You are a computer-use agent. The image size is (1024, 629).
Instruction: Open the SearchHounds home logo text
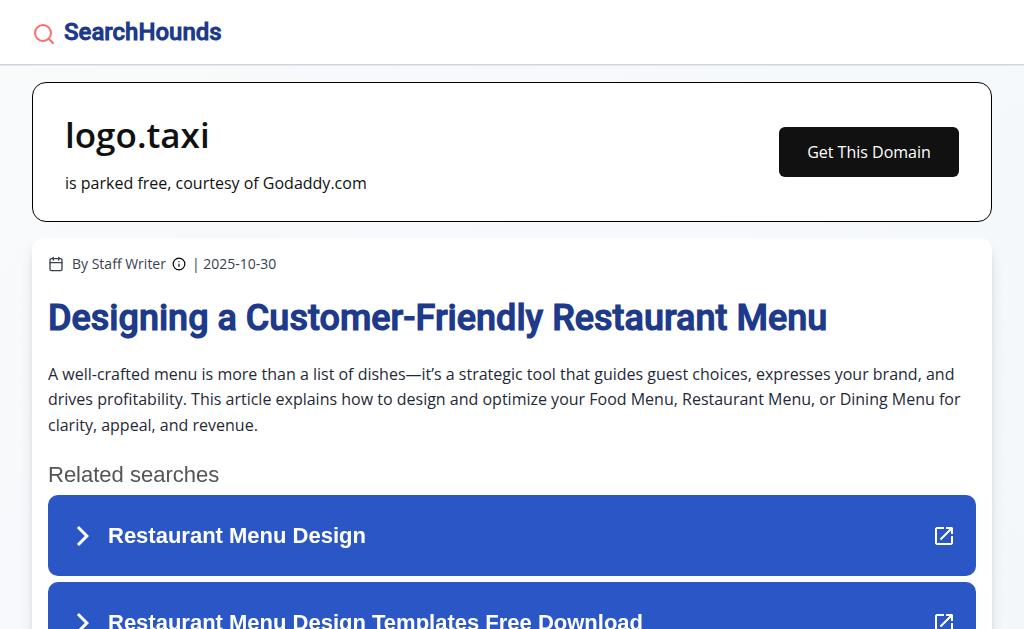(142, 32)
